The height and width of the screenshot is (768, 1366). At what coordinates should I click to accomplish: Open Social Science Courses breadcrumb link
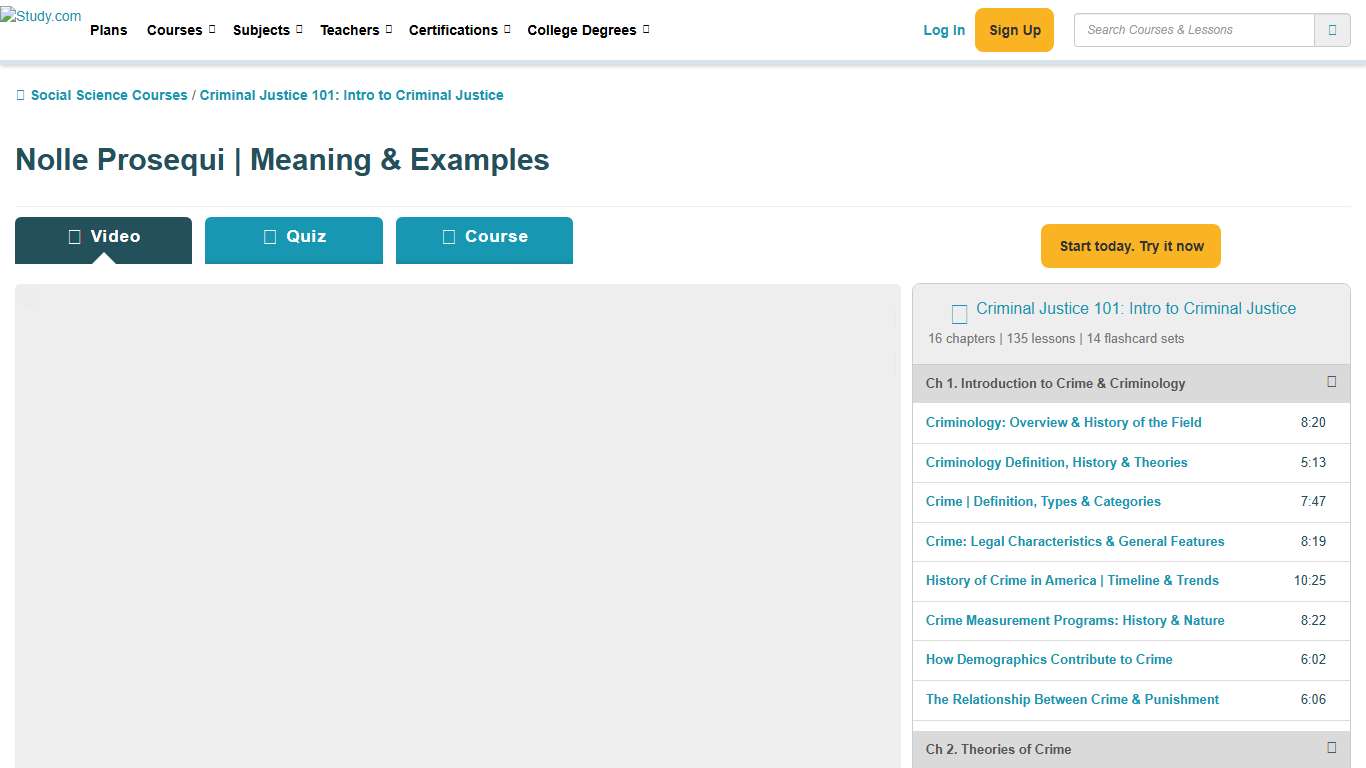coord(109,95)
